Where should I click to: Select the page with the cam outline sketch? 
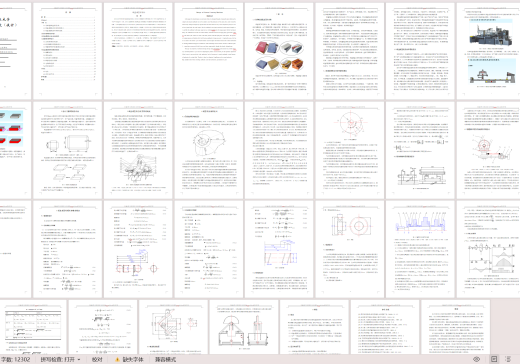click(x=209, y=150)
